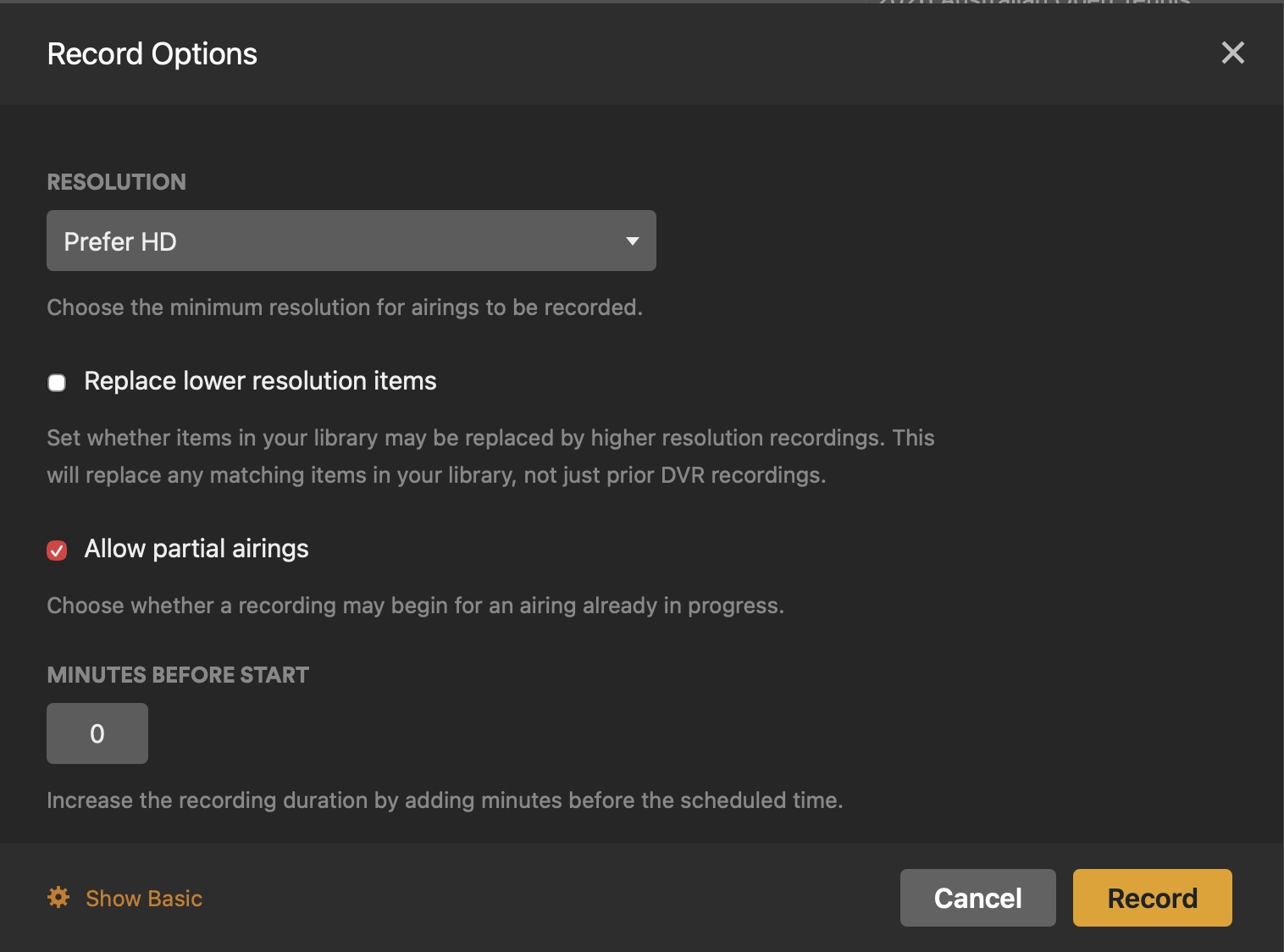Close the Record Options dialog
Image resolution: width=1284 pixels, height=952 pixels.
coord(1232,53)
